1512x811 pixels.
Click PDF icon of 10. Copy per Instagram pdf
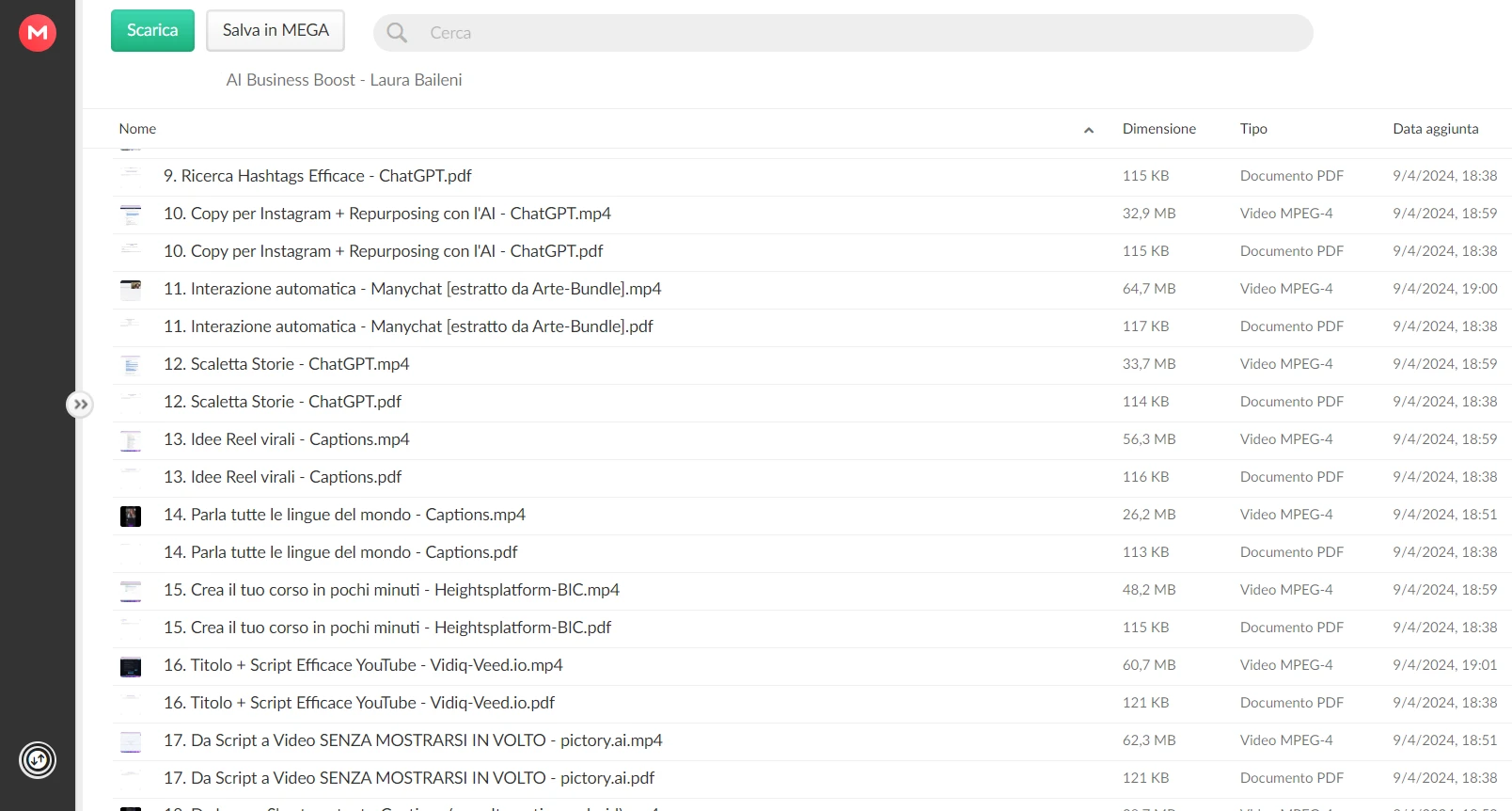click(131, 252)
